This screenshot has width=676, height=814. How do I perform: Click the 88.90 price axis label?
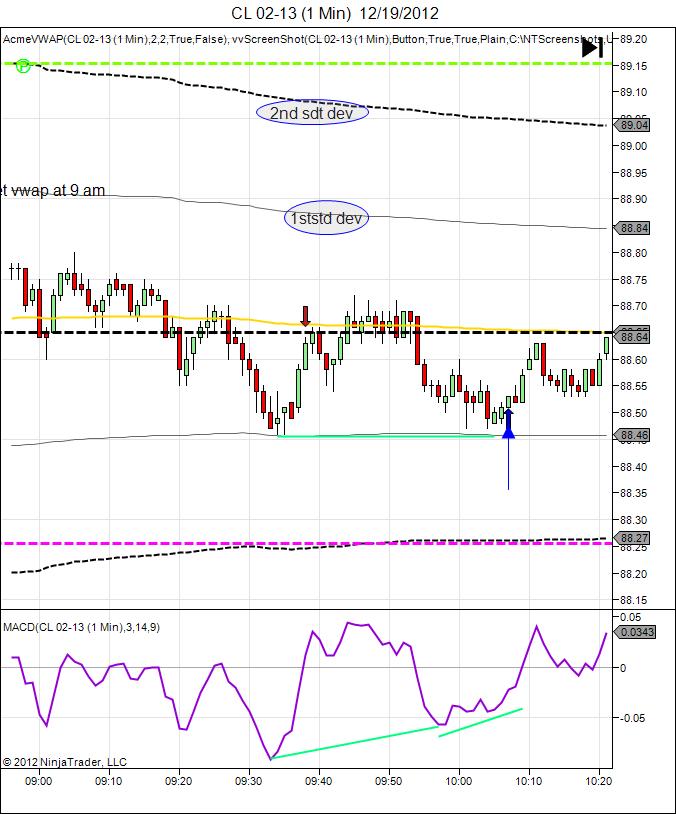tap(633, 199)
